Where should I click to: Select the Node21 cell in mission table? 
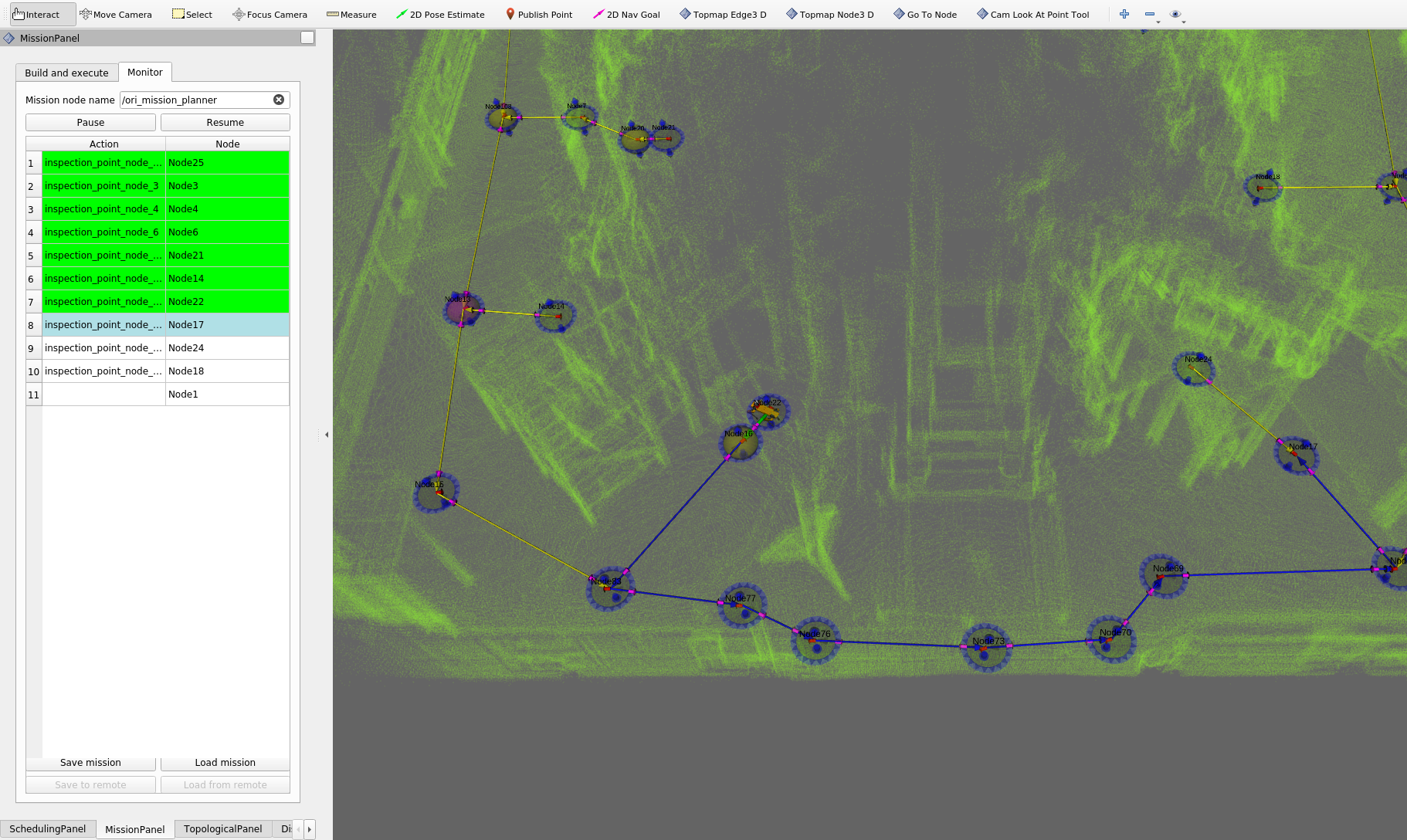tap(228, 256)
